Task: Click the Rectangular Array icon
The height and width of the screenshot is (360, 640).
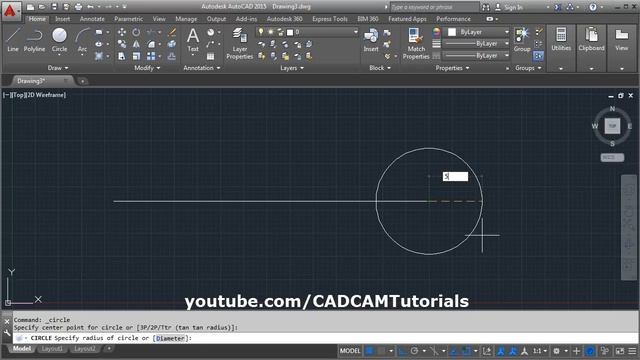Action: point(151,56)
